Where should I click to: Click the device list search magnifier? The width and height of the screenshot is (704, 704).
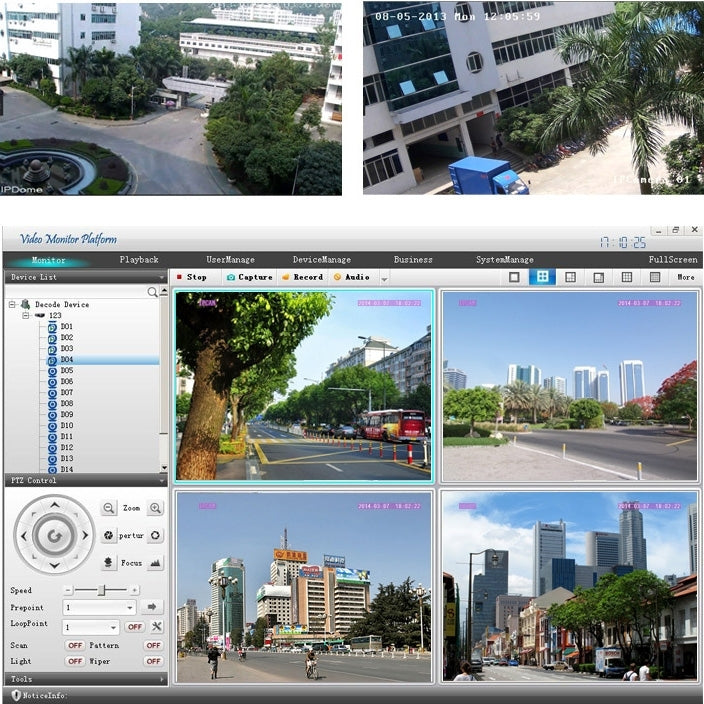pyautogui.click(x=152, y=292)
